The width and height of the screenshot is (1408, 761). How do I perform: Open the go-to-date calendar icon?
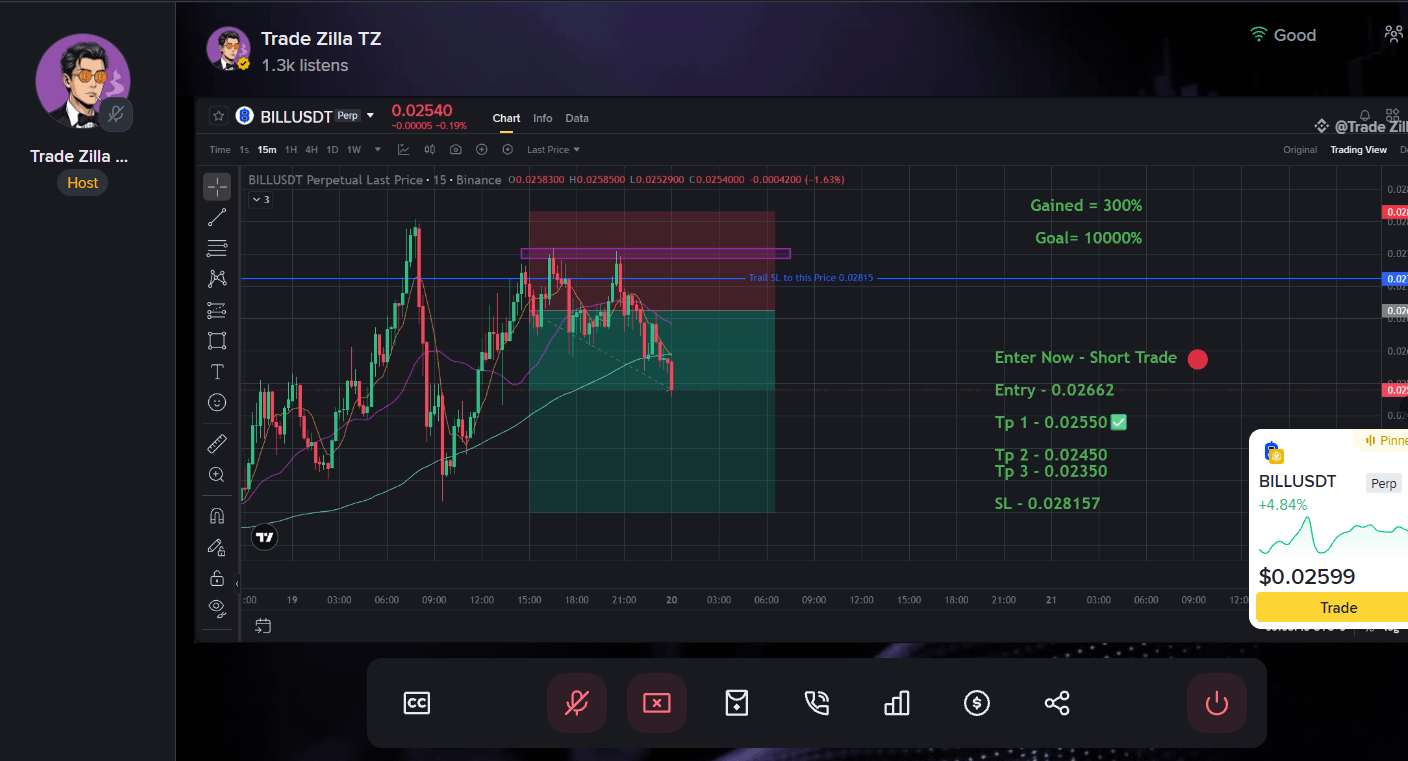coord(263,626)
